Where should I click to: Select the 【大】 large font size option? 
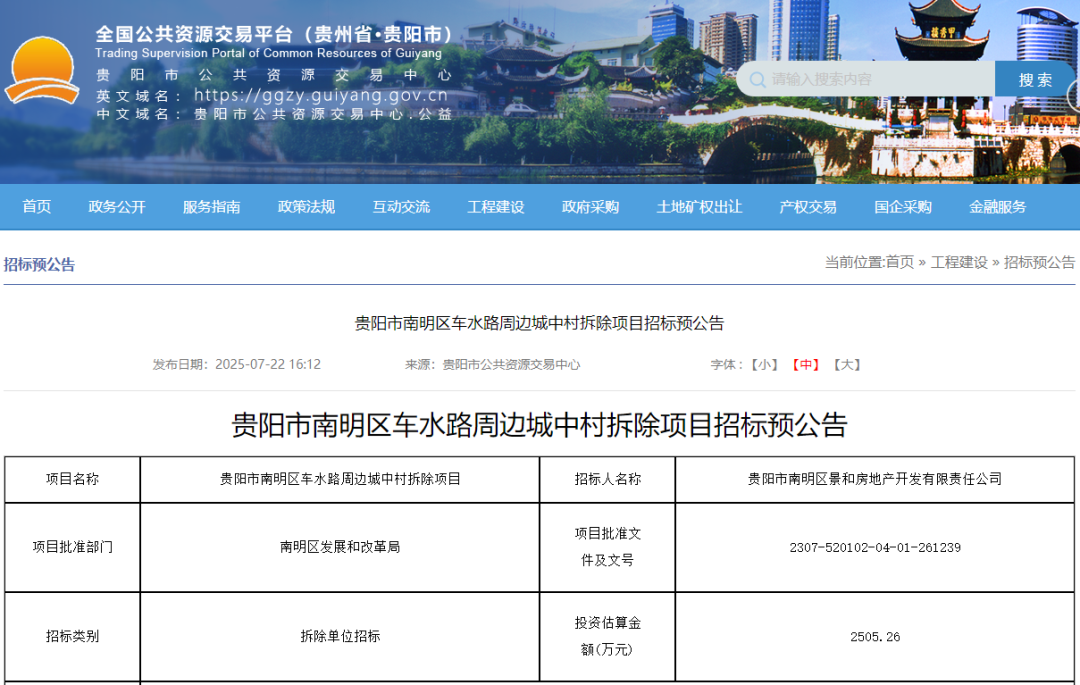848,365
